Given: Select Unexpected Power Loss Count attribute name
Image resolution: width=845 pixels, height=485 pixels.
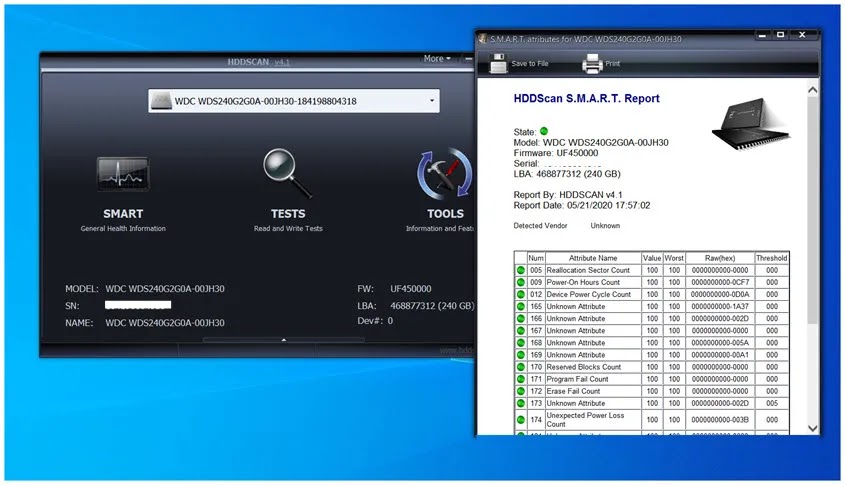Looking at the screenshot, I should 585,419.
